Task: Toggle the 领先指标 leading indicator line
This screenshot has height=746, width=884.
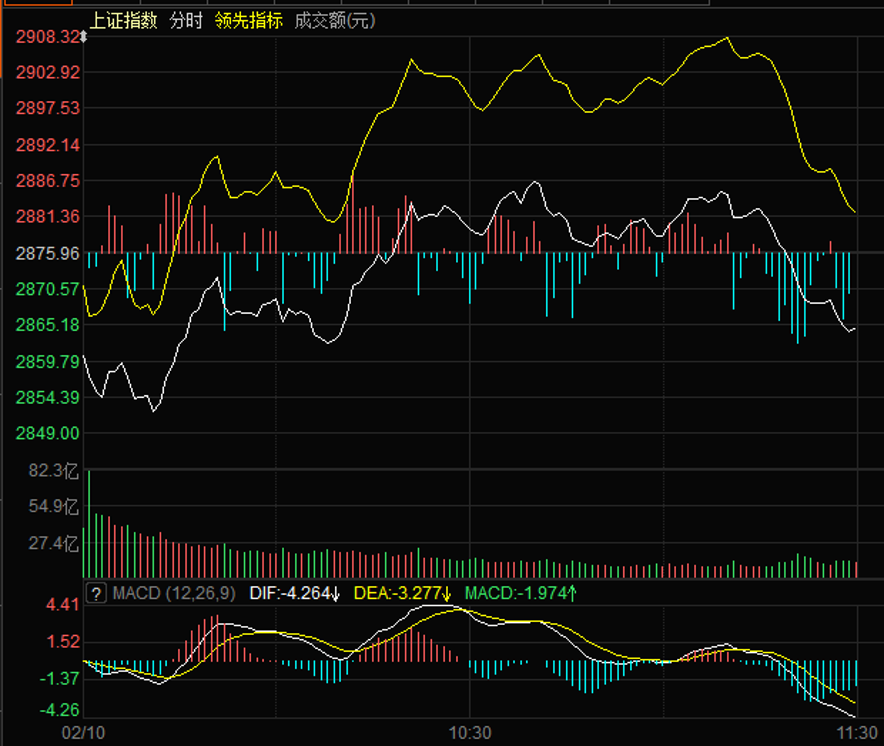Action: point(249,20)
